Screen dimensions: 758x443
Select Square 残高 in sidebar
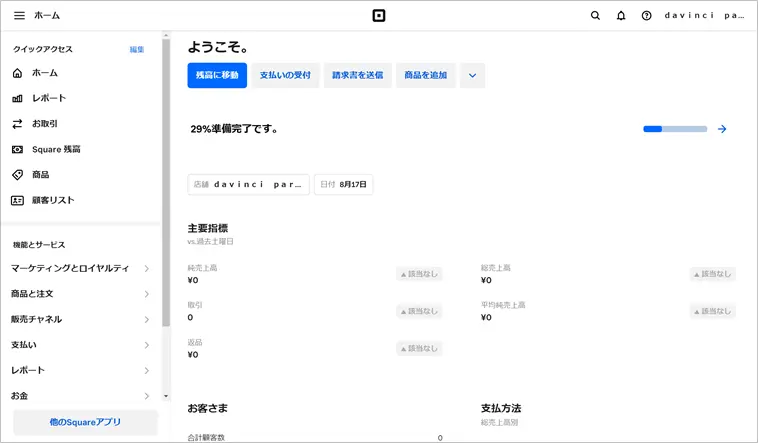(x=56, y=149)
